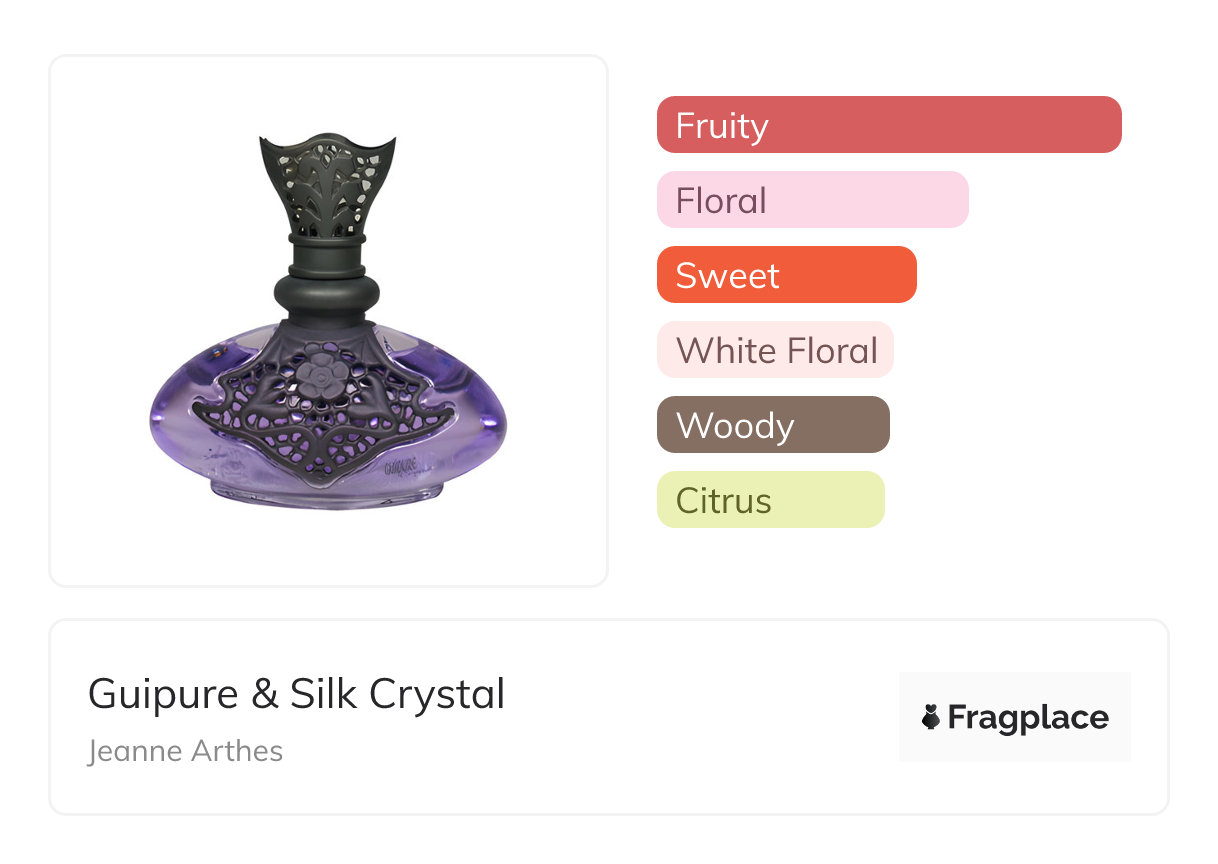Image resolution: width=1218 pixels, height=864 pixels.
Task: Click the "White Floral" label text
Action: point(776,351)
